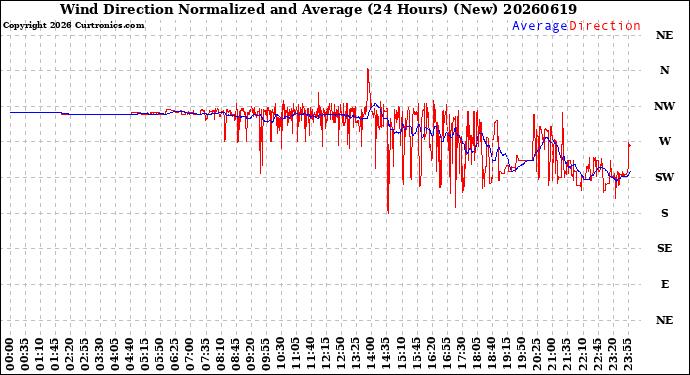Click the 'NW' direction axis label

click(664, 106)
